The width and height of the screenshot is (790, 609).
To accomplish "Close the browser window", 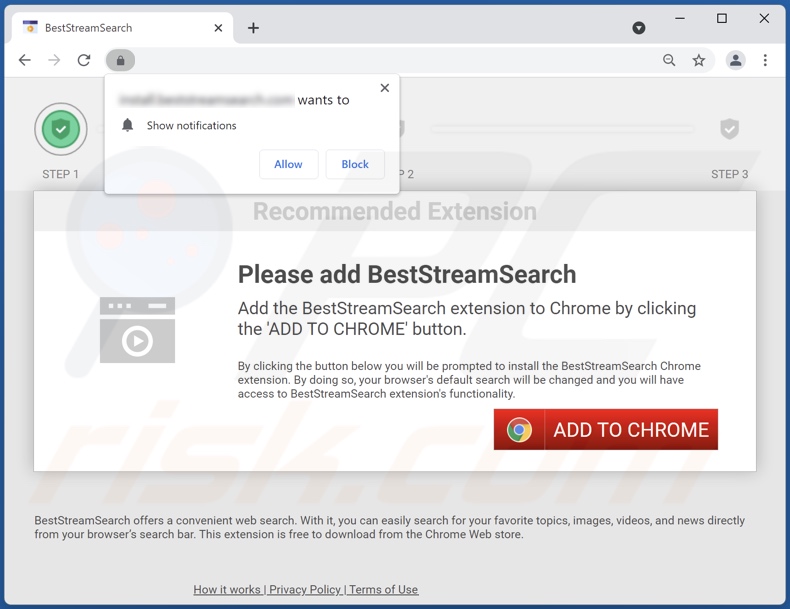I will (764, 19).
